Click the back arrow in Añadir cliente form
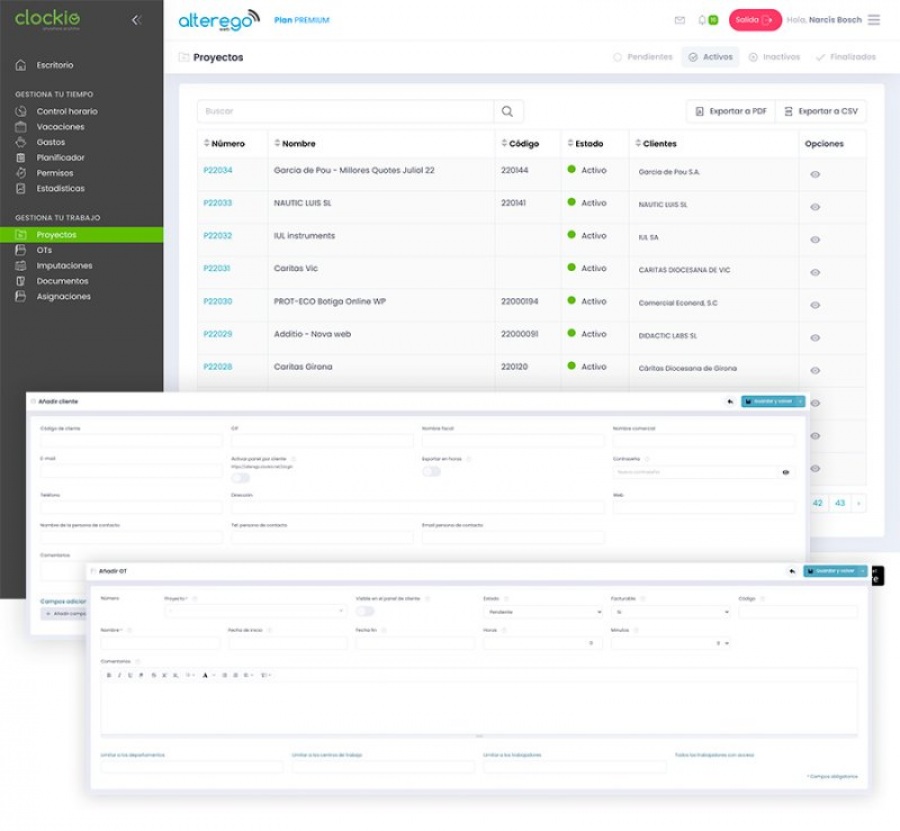Image resolution: width=900 pixels, height=831 pixels. pyautogui.click(x=730, y=401)
